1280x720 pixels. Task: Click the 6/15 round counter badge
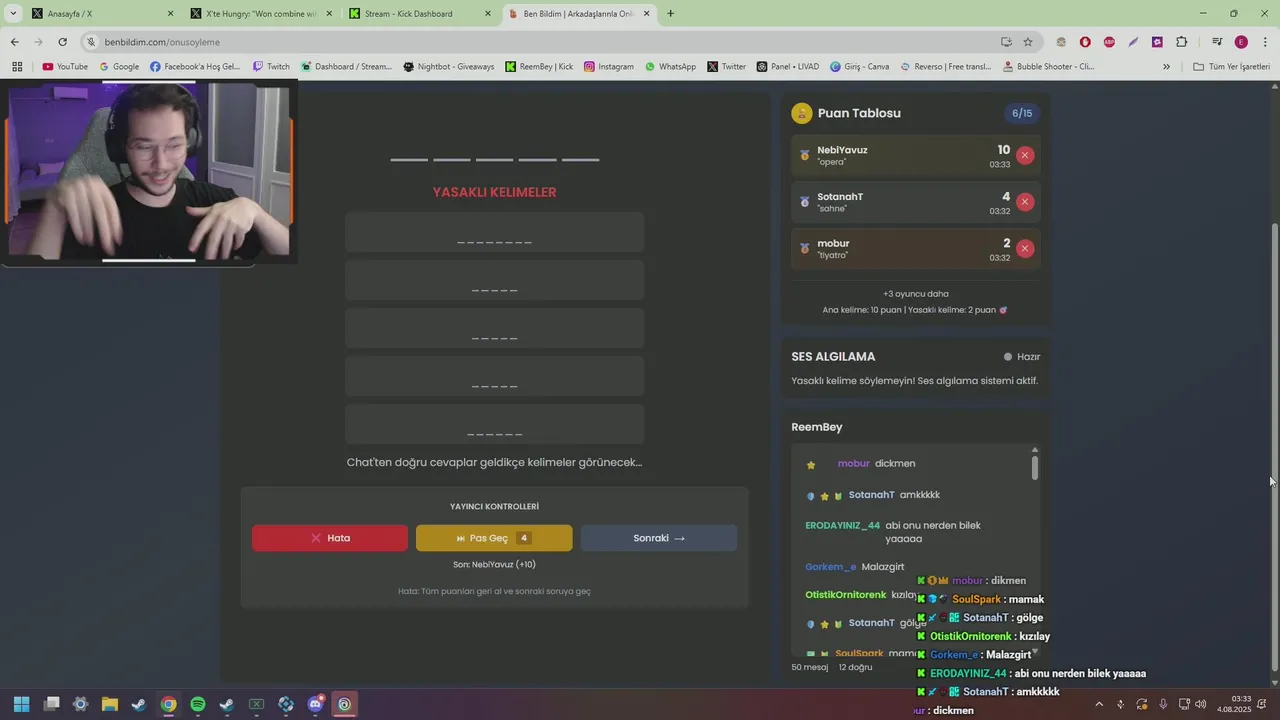tap(1022, 113)
